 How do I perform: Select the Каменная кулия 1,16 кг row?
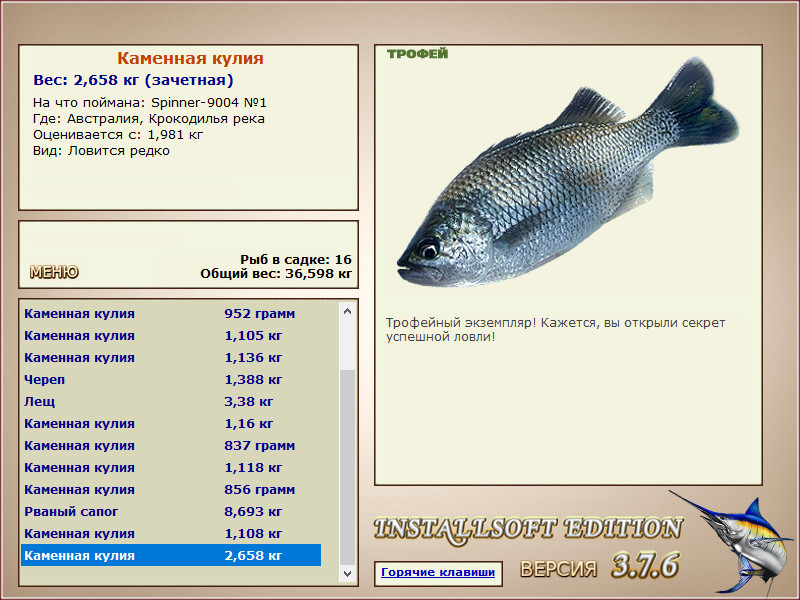pyautogui.click(x=171, y=423)
